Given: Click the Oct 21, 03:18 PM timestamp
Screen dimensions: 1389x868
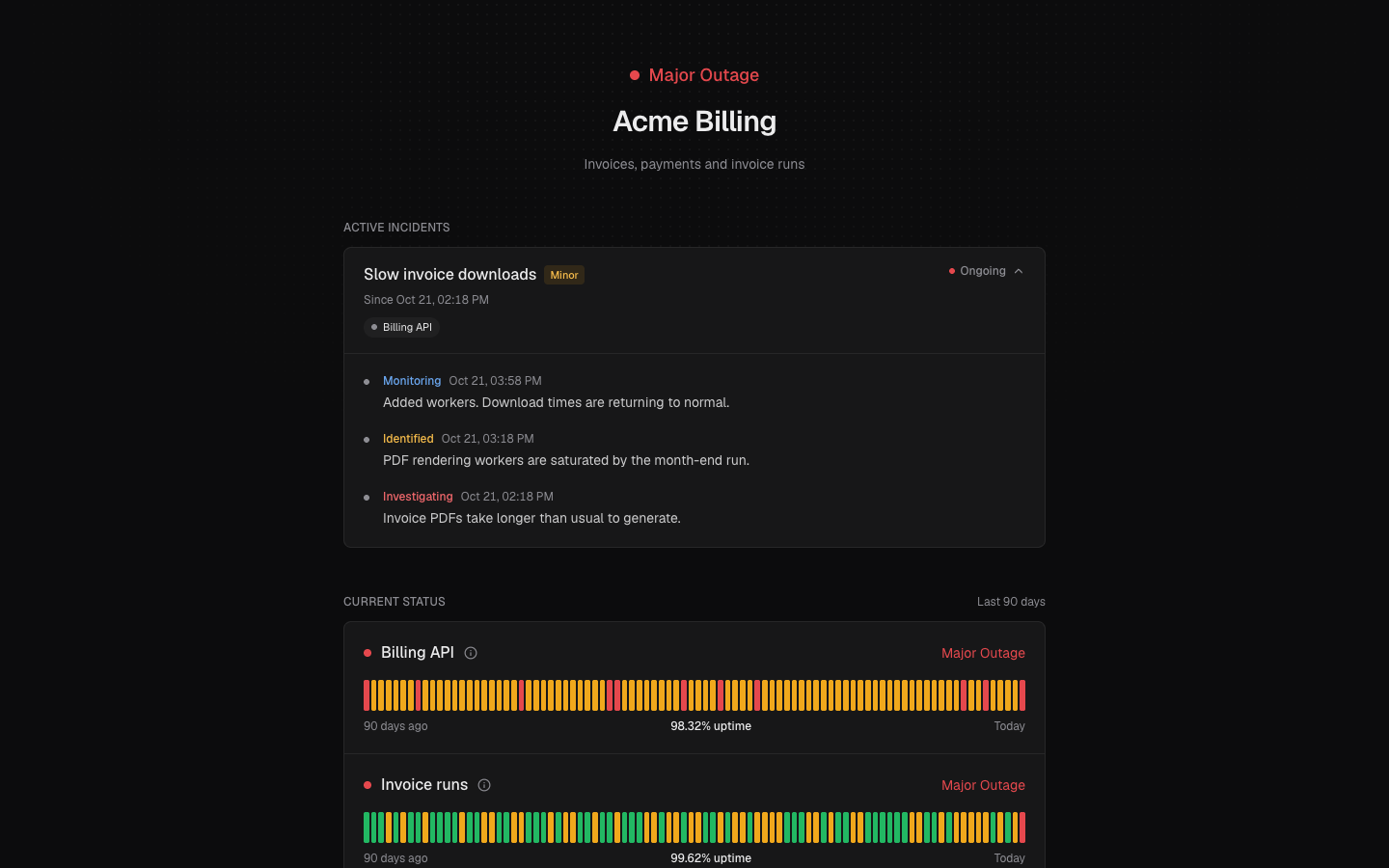Looking at the screenshot, I should click(487, 439).
